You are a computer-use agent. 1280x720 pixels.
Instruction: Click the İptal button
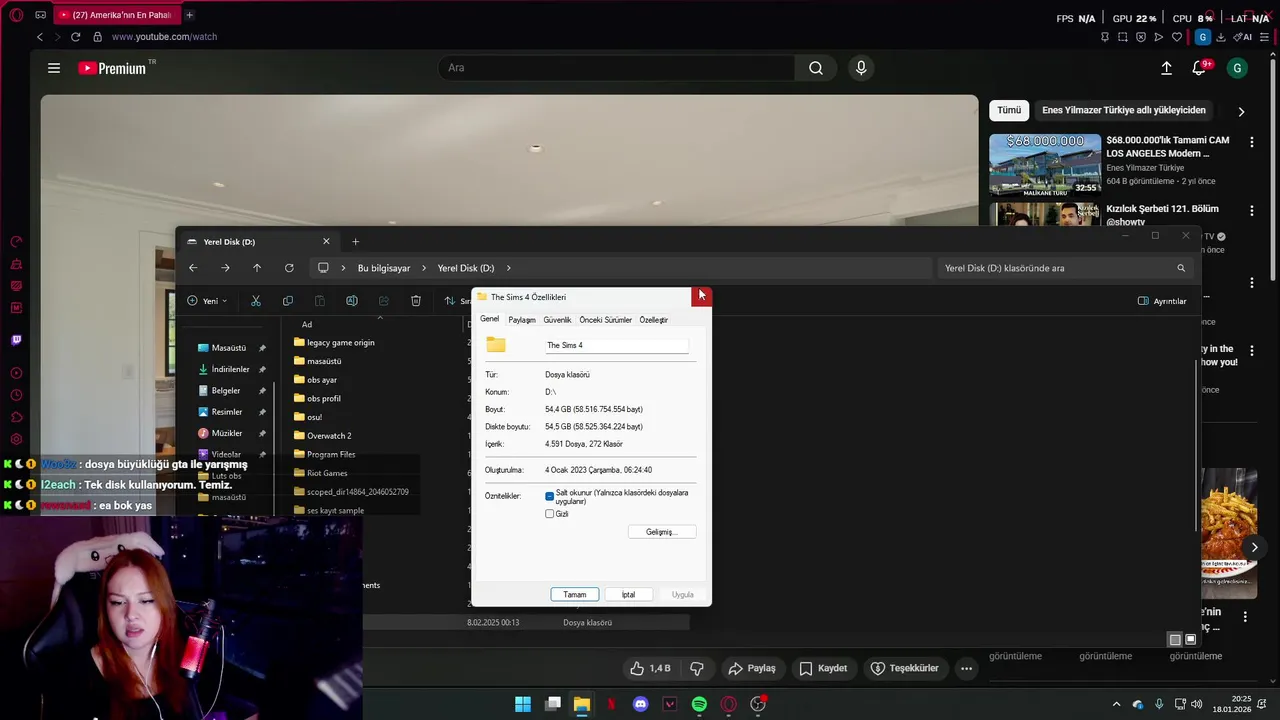tap(628, 594)
